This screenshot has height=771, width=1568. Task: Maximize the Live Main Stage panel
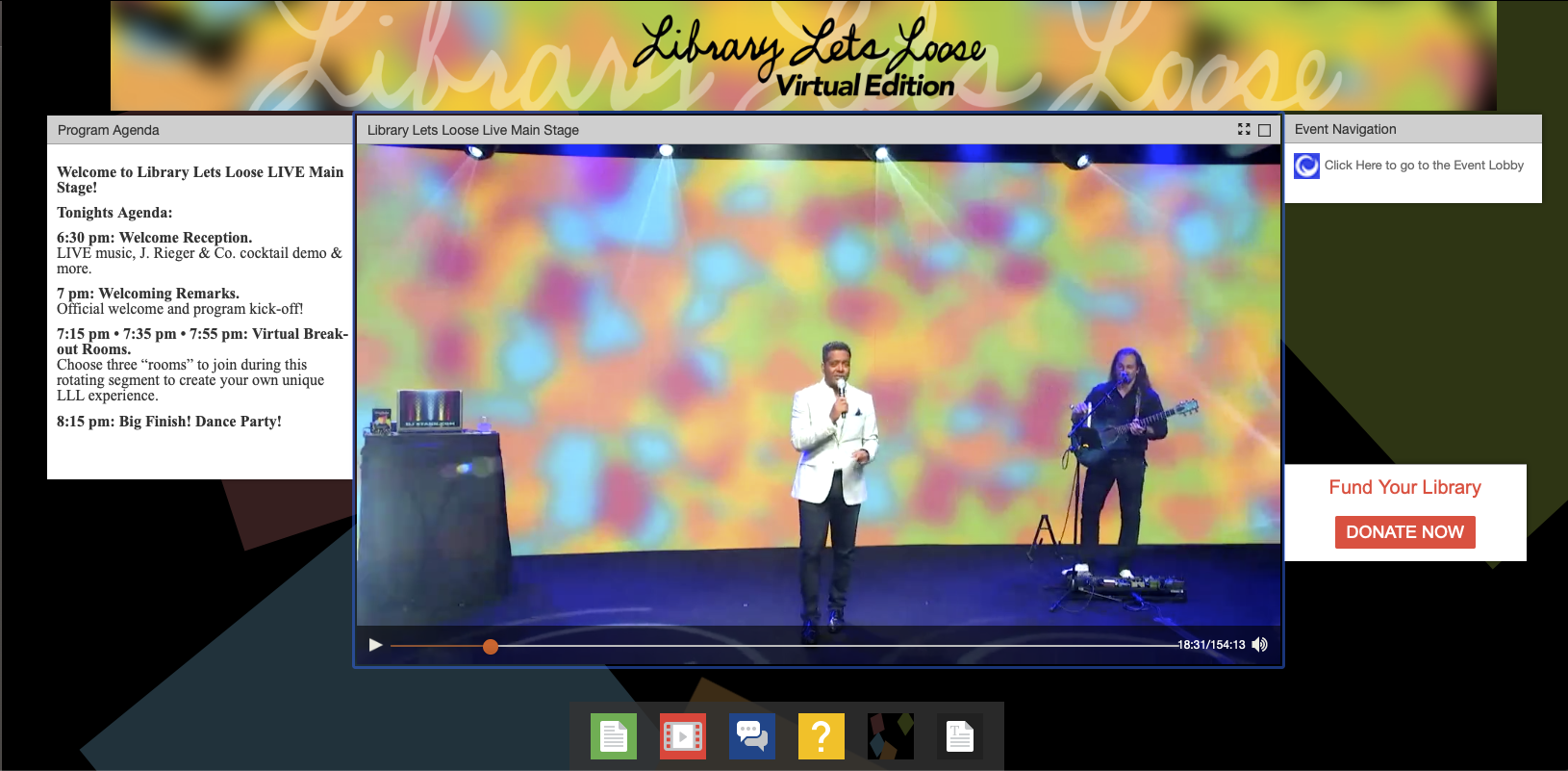point(1265,130)
